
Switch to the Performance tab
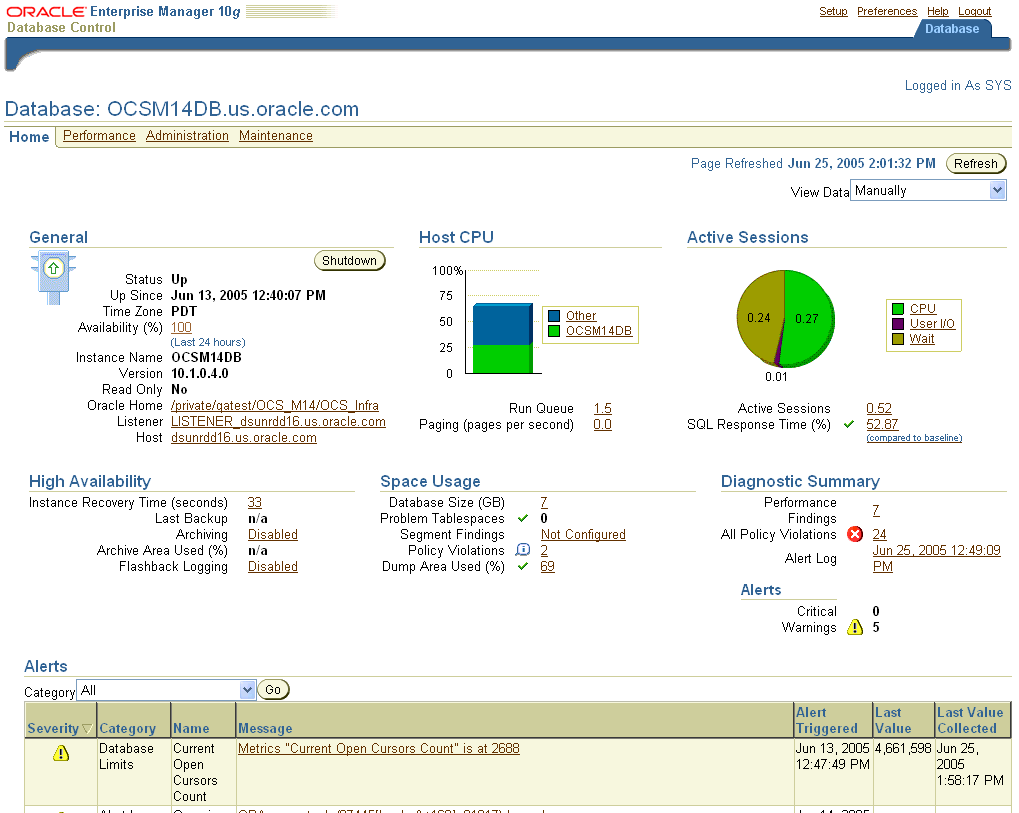coord(99,136)
